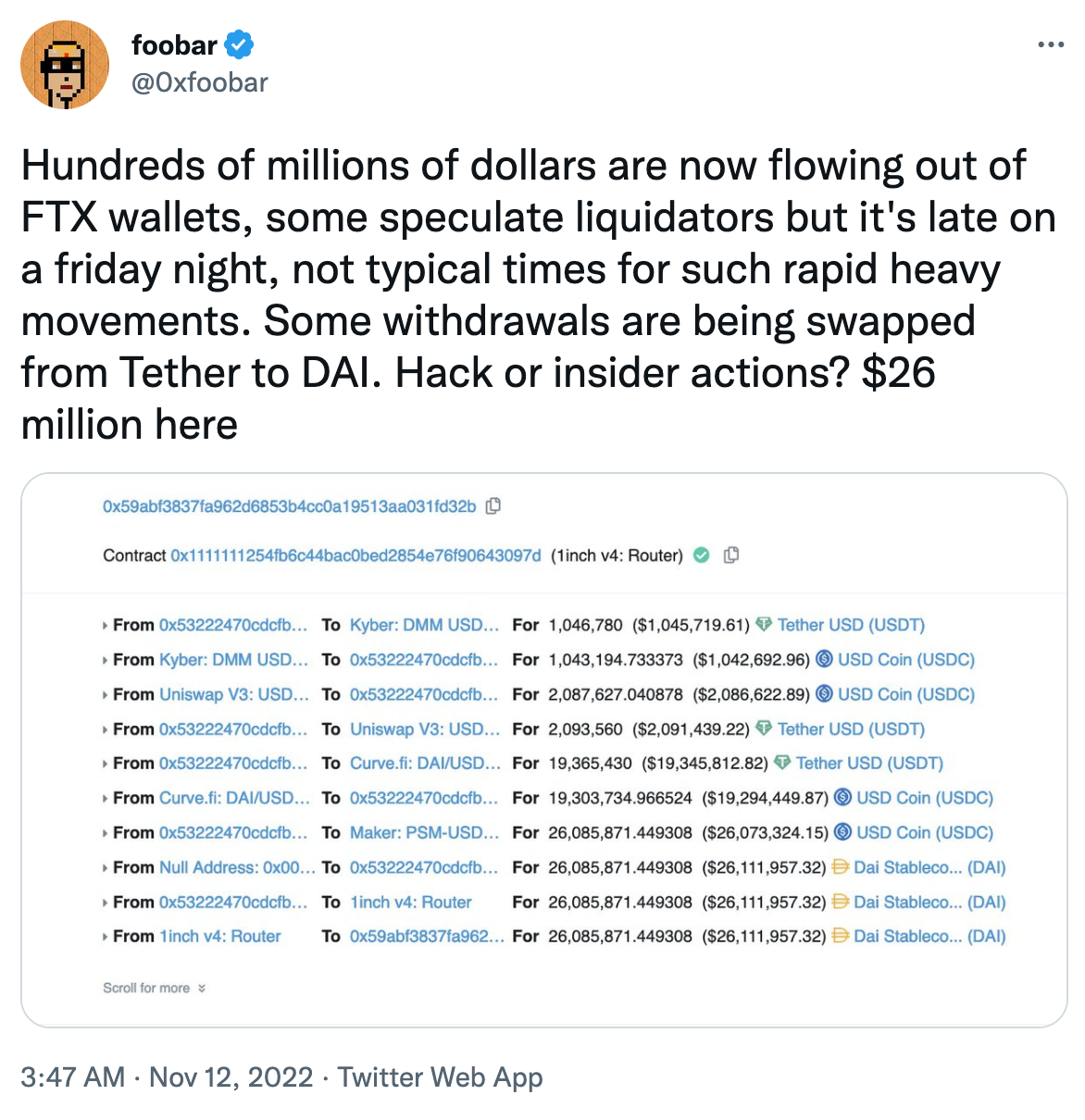
Task: Copy the 0x59abf3837fa962d... wallet address icon
Action: 493,505
